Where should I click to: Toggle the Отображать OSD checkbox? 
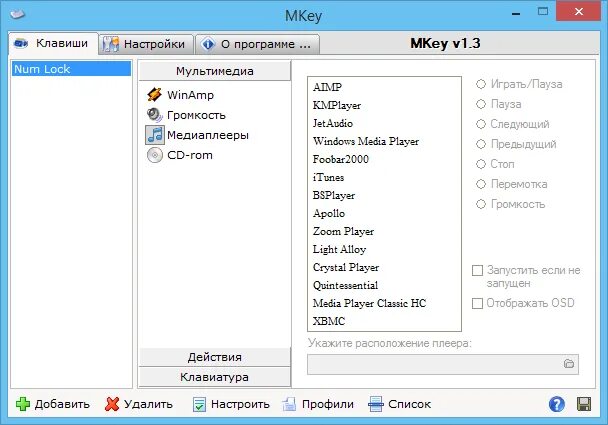[x=477, y=303]
